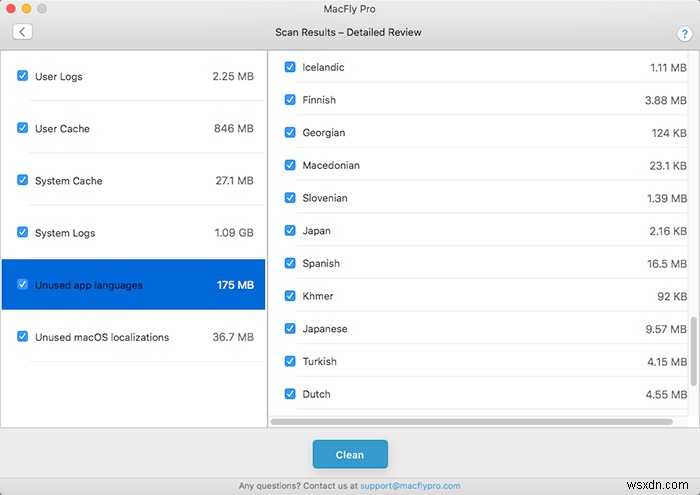
Task: Toggle the Georgian language checkbox
Action: pyautogui.click(x=290, y=132)
